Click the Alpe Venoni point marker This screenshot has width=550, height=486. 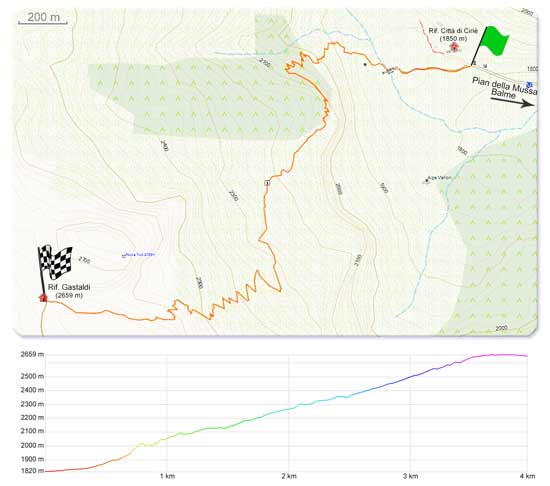[x=427, y=180]
